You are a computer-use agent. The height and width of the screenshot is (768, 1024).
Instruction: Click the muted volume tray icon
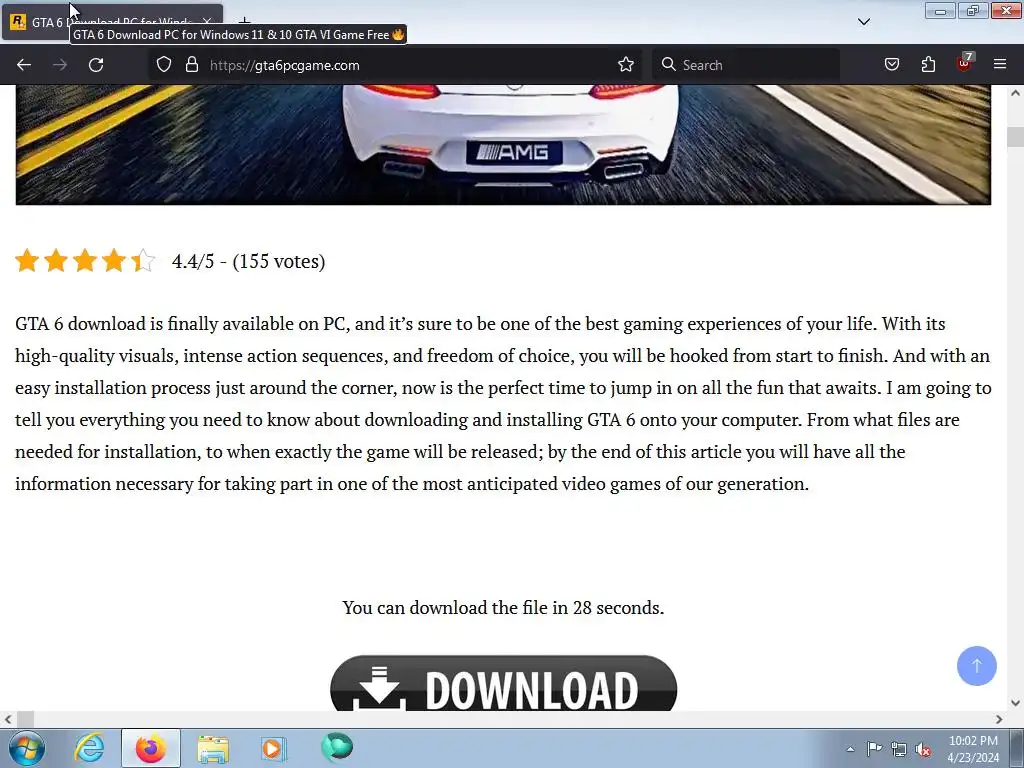(x=923, y=749)
